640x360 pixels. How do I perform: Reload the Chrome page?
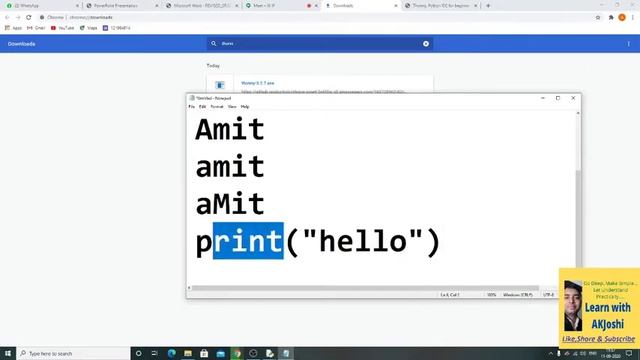29,18
